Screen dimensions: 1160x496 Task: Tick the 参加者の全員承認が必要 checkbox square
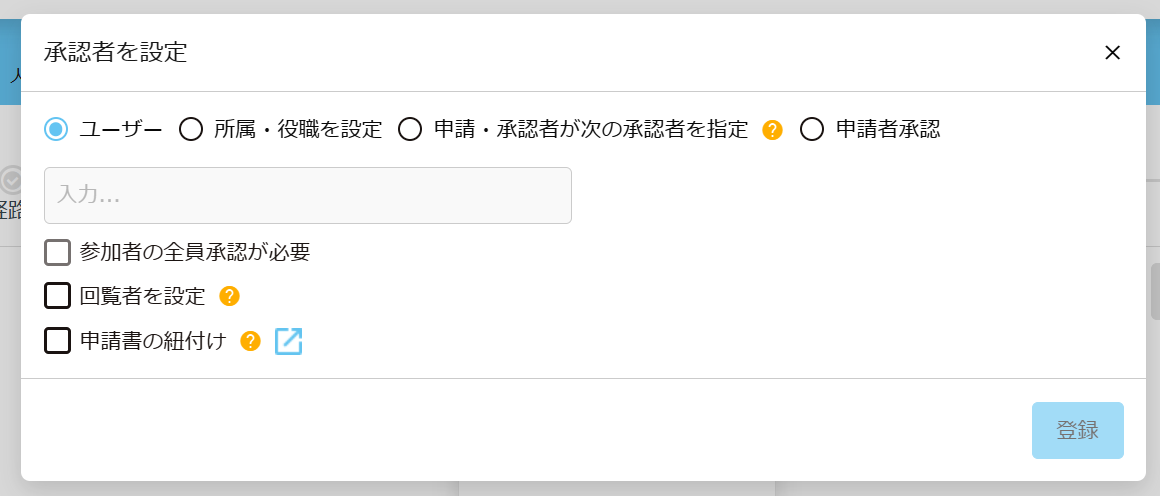58,252
